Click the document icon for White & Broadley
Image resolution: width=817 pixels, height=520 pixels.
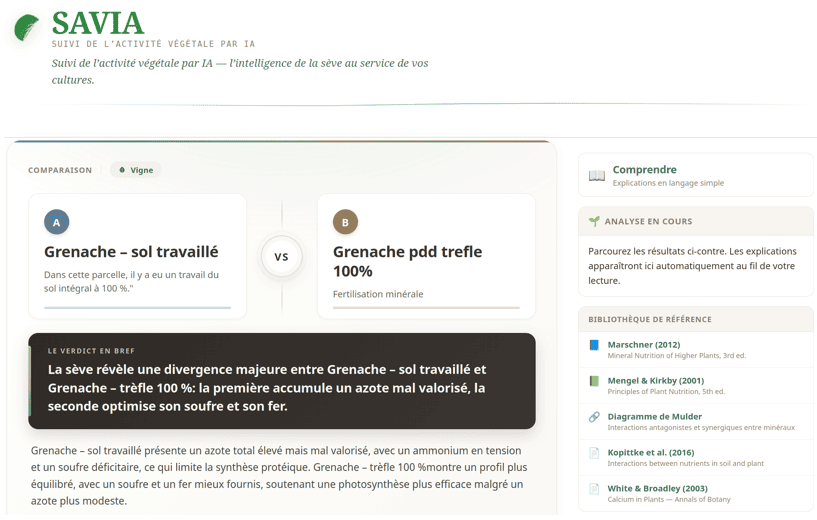coord(594,489)
